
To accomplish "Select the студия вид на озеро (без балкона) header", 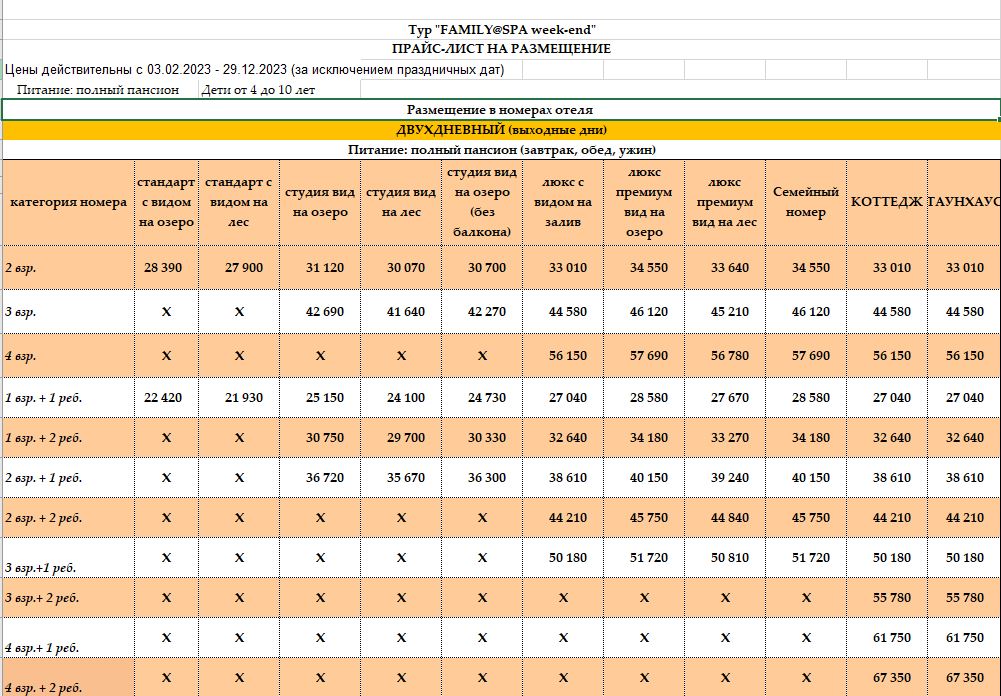I will pyautogui.click(x=482, y=202).
